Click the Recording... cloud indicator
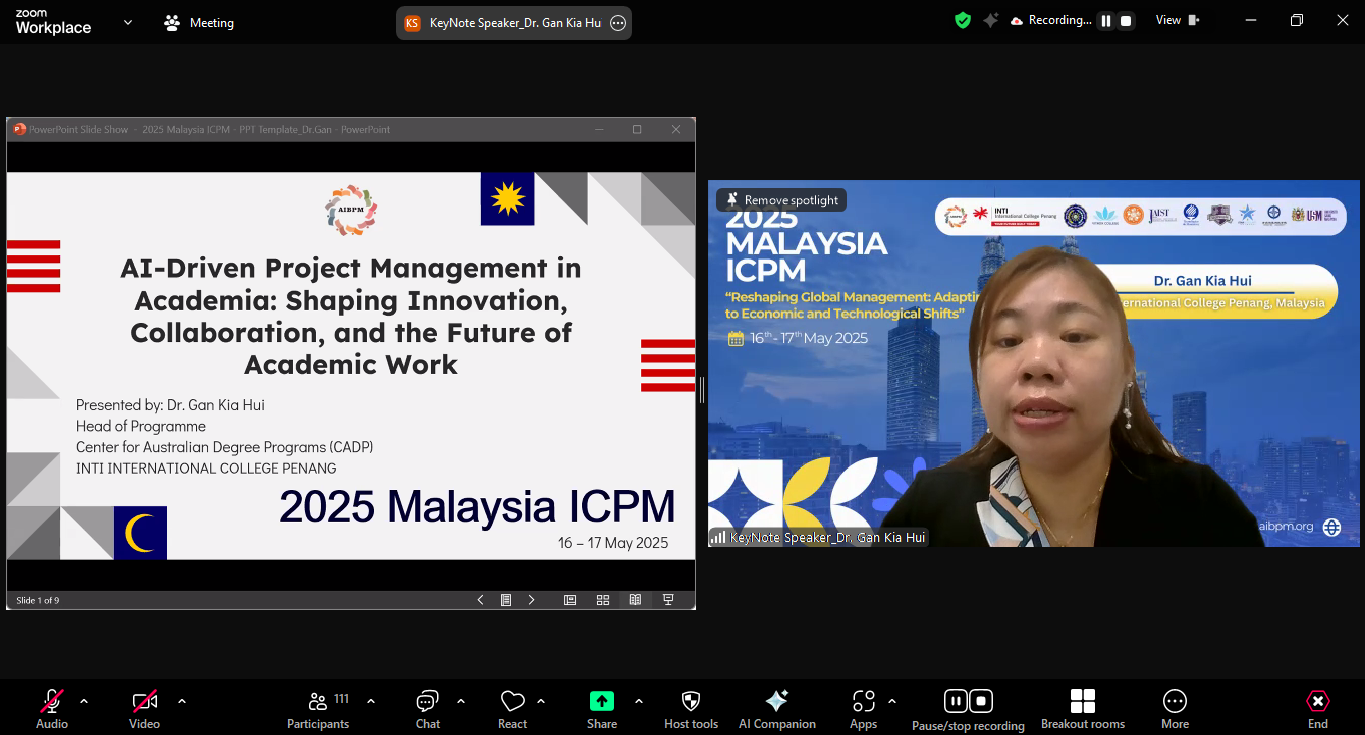Viewport: 1365px width, 735px height. tap(1050, 20)
